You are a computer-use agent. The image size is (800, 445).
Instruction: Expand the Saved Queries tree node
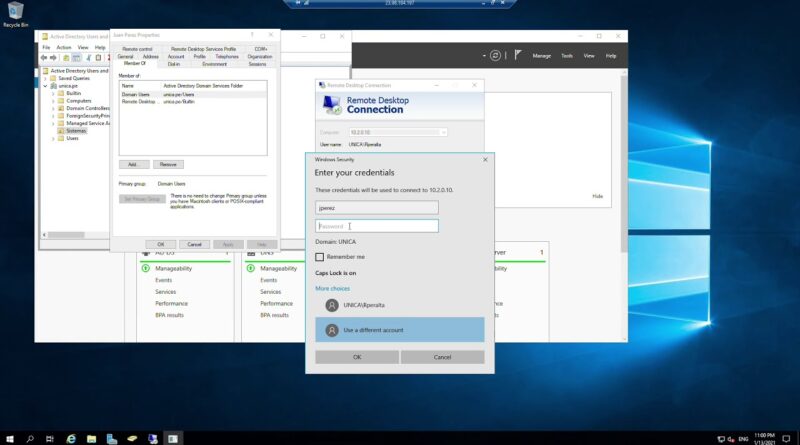coord(45,79)
